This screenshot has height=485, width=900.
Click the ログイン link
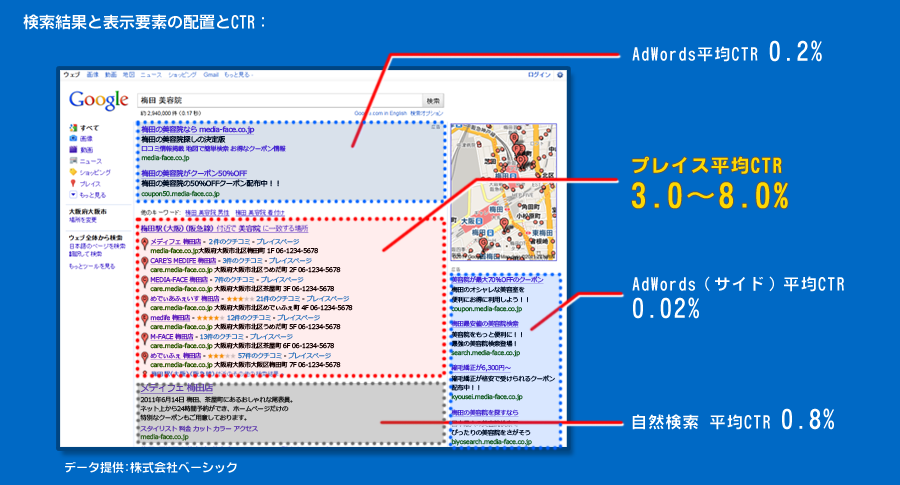539,75
